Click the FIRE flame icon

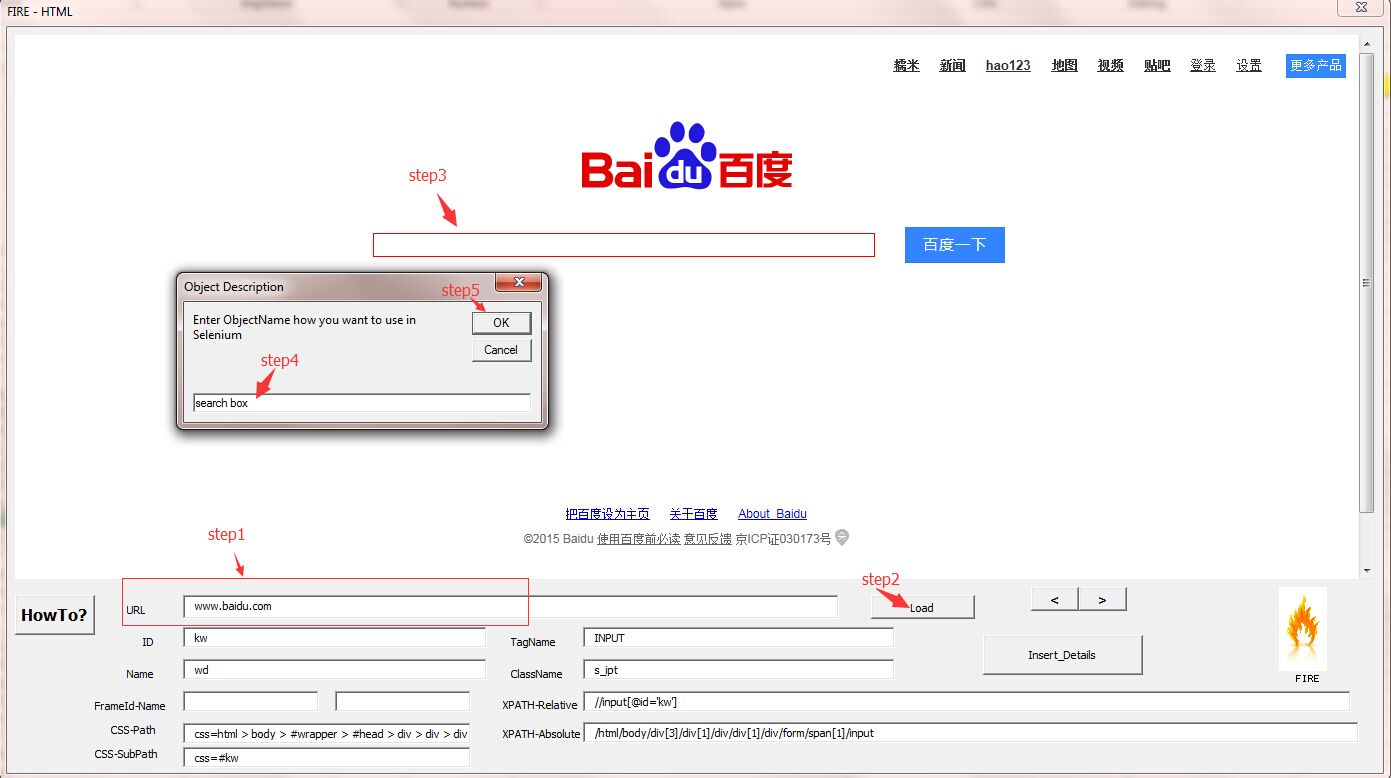pos(1303,629)
